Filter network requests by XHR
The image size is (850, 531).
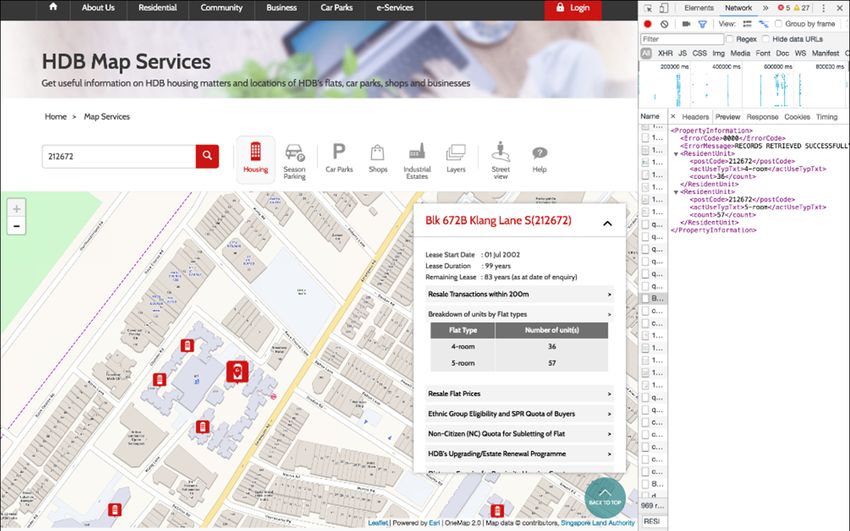(x=665, y=53)
